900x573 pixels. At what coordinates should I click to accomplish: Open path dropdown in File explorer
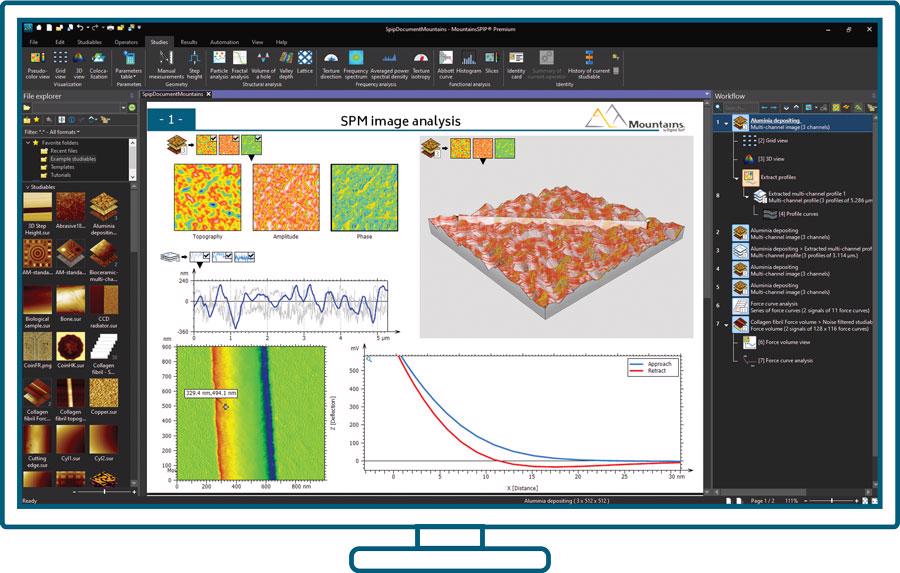[x=123, y=107]
